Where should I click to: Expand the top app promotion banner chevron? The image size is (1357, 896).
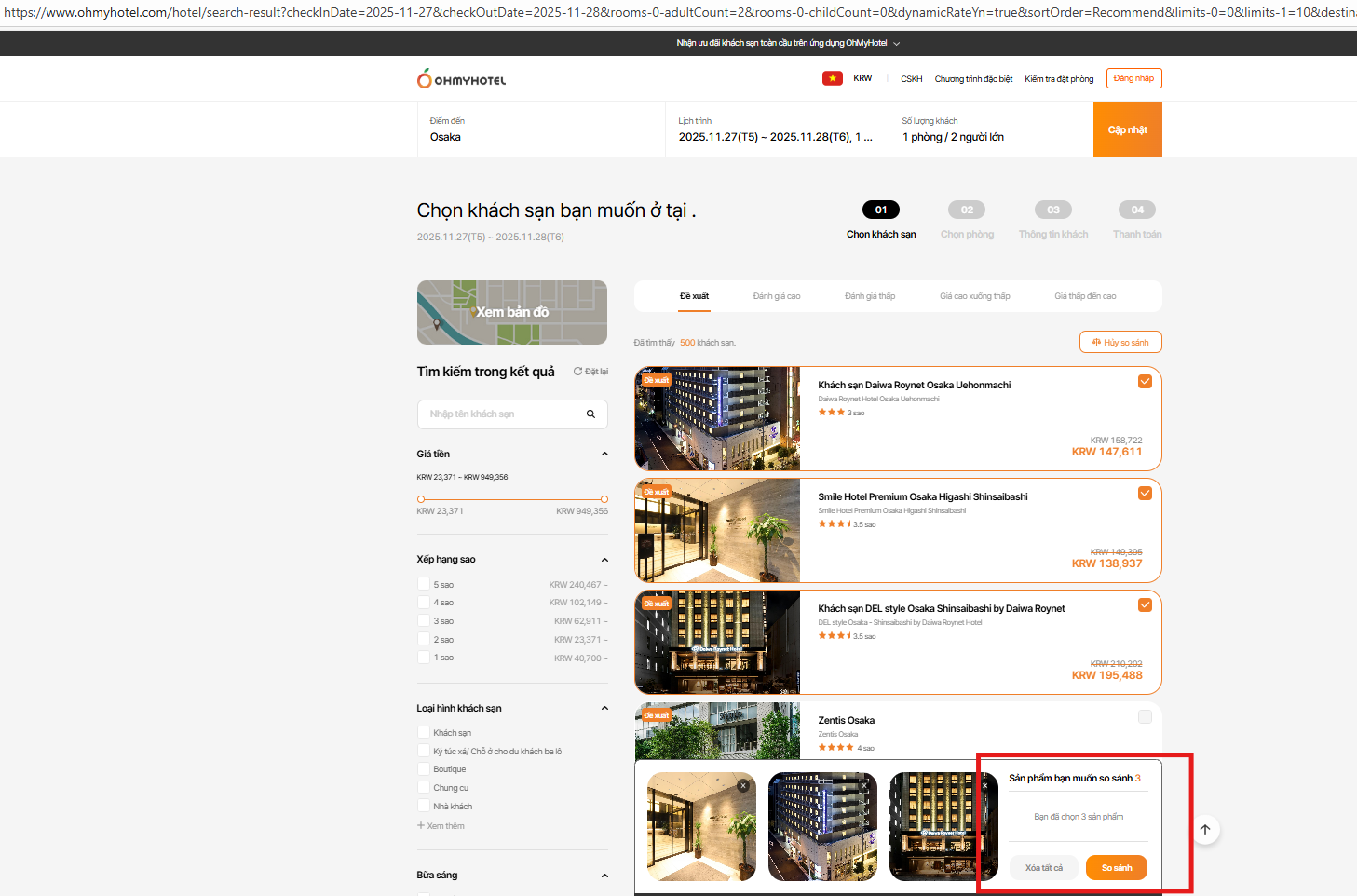(x=897, y=44)
